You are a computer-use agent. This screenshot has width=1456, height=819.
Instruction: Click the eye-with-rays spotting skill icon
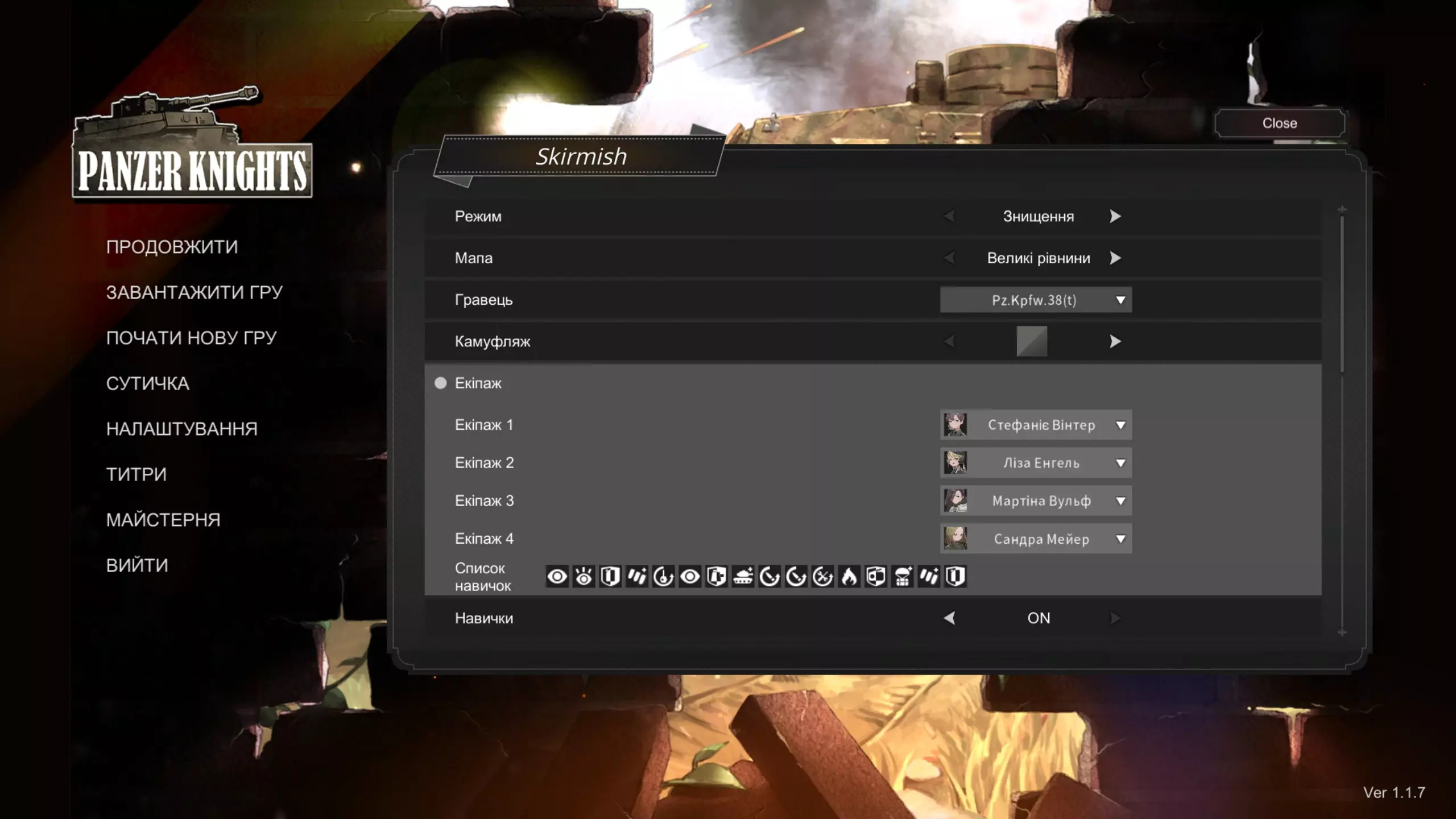tap(584, 577)
